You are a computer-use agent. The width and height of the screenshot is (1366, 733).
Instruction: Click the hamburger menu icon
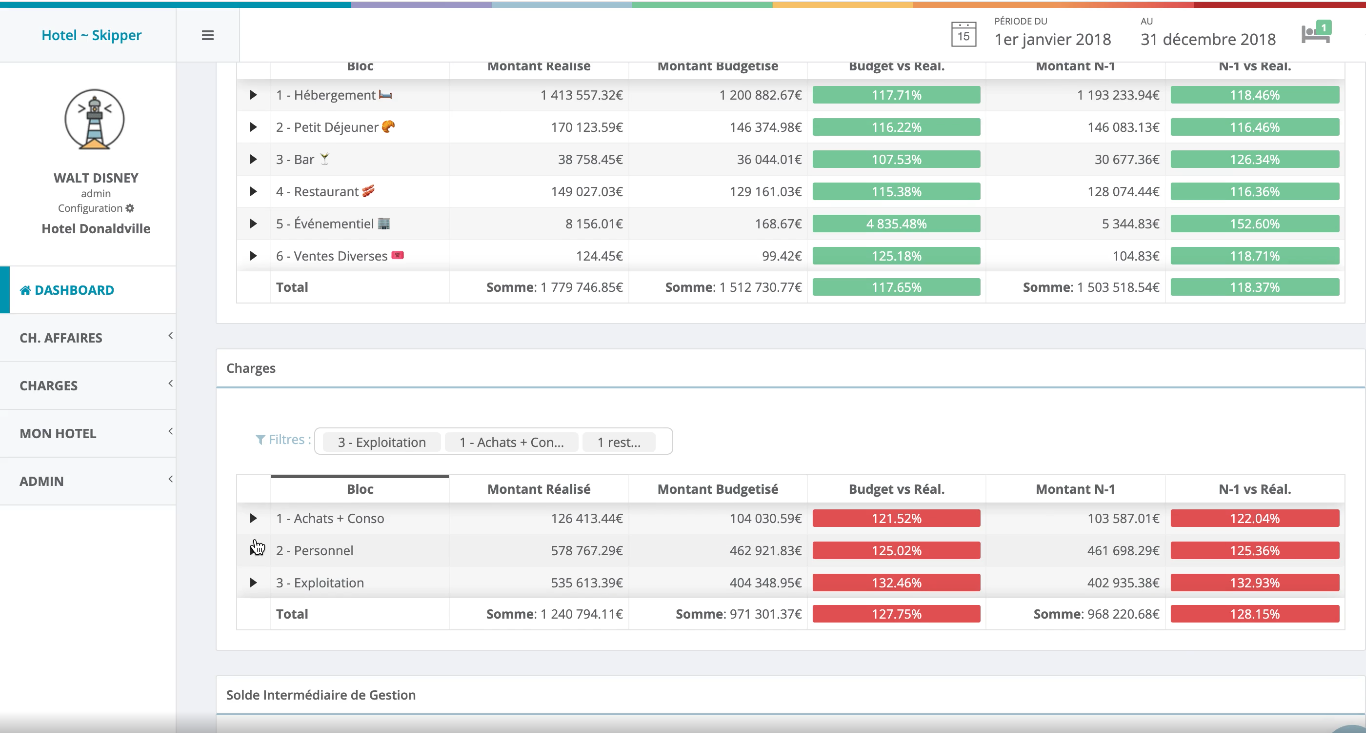click(x=208, y=35)
